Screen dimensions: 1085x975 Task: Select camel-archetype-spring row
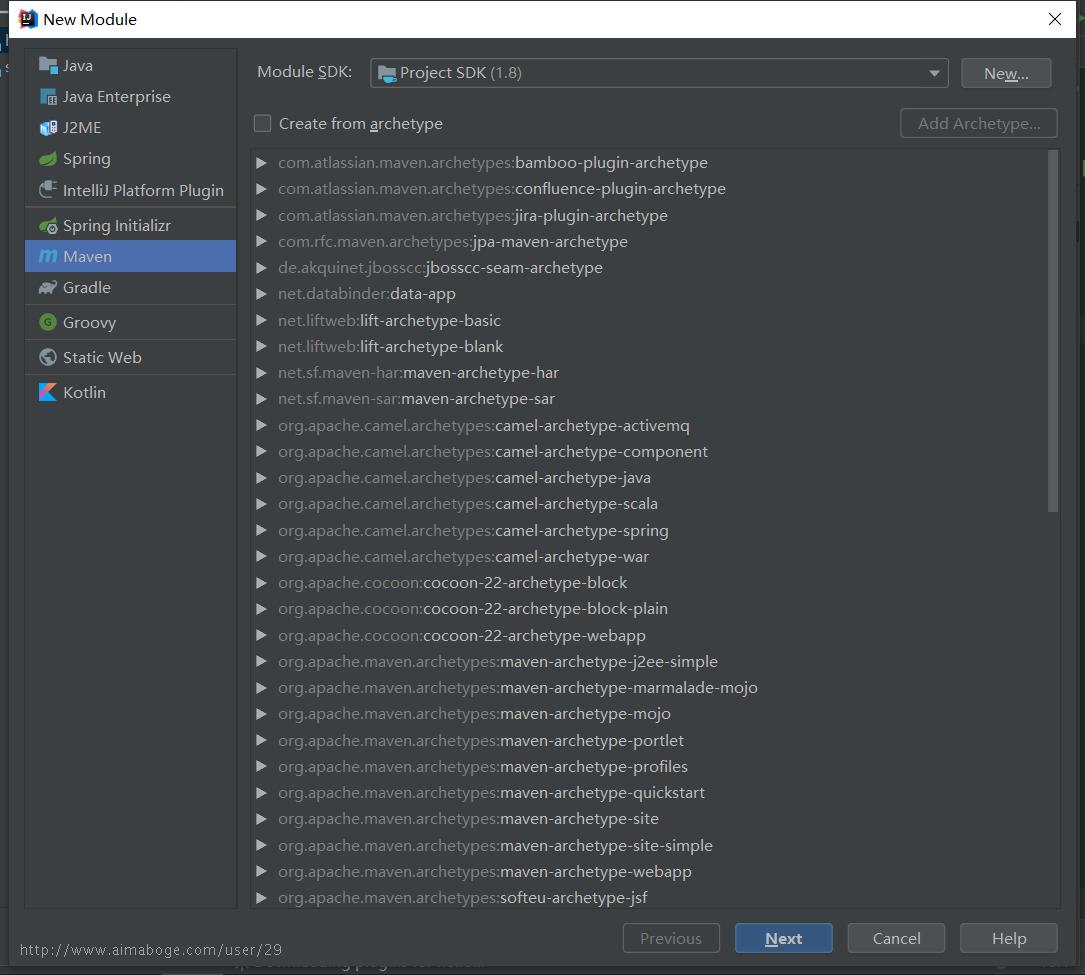coord(648,530)
